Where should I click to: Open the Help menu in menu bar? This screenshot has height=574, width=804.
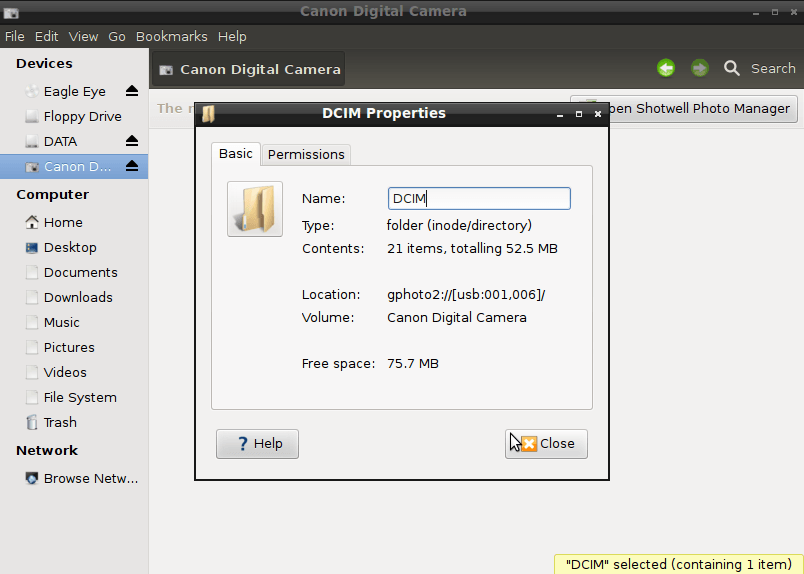pos(232,36)
